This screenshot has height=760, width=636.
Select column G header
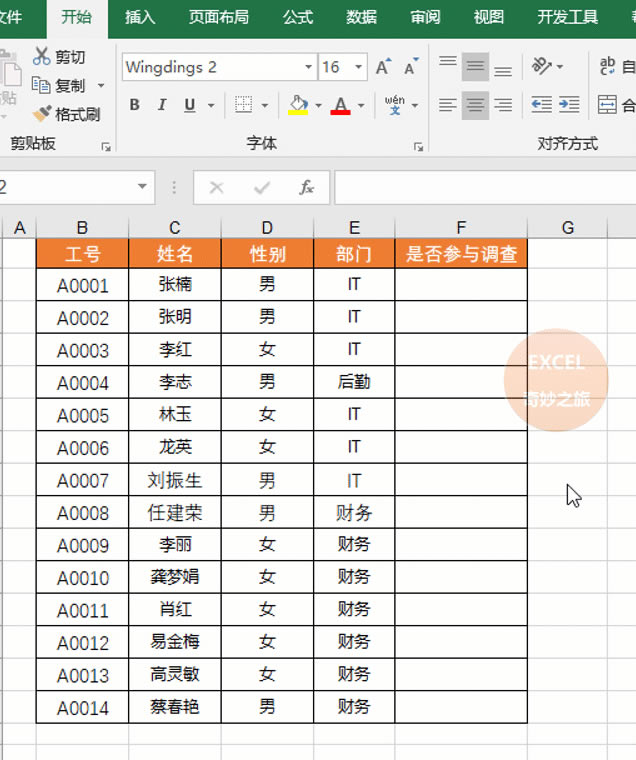point(568,227)
